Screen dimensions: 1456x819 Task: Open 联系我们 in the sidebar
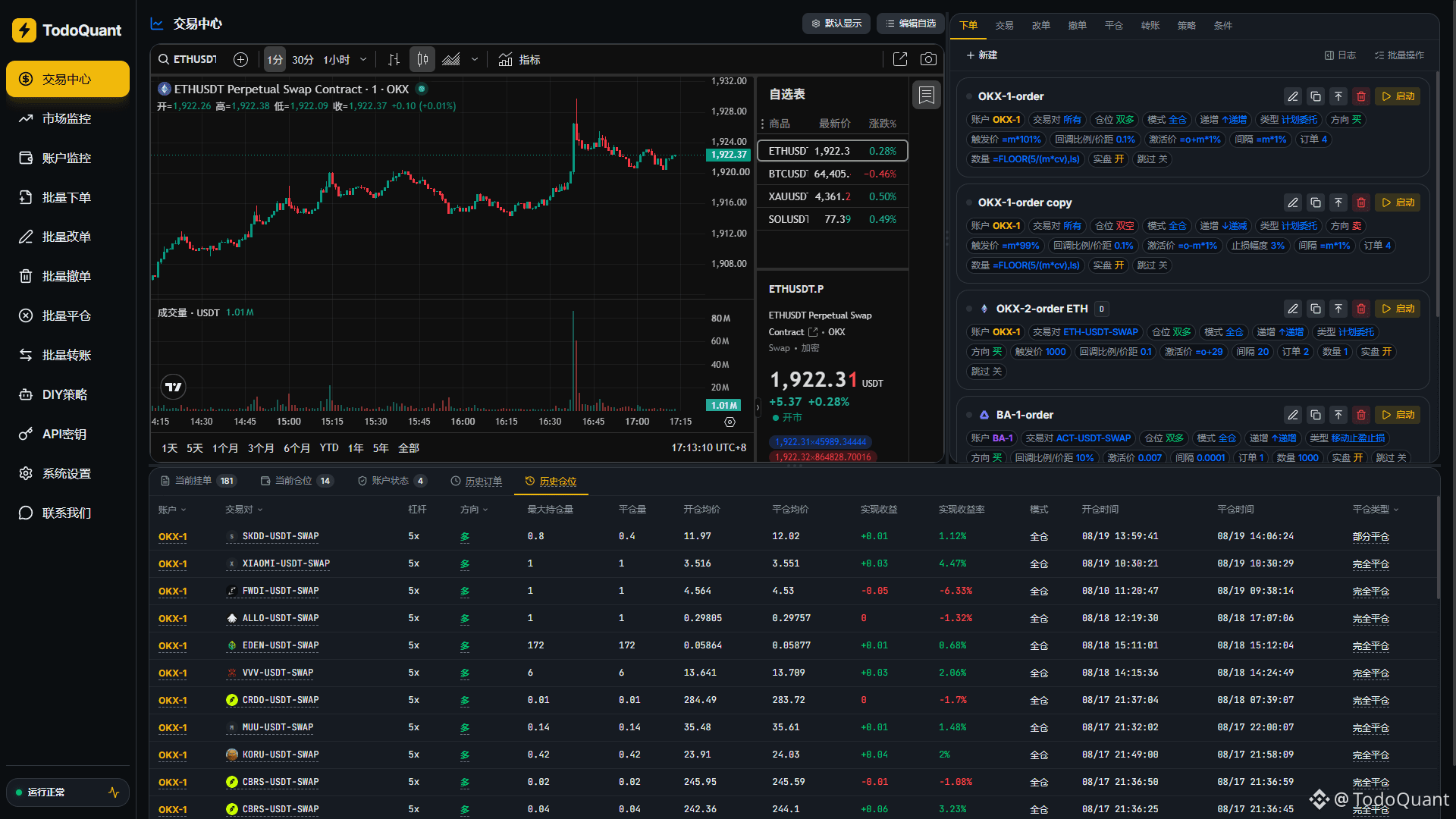point(67,513)
